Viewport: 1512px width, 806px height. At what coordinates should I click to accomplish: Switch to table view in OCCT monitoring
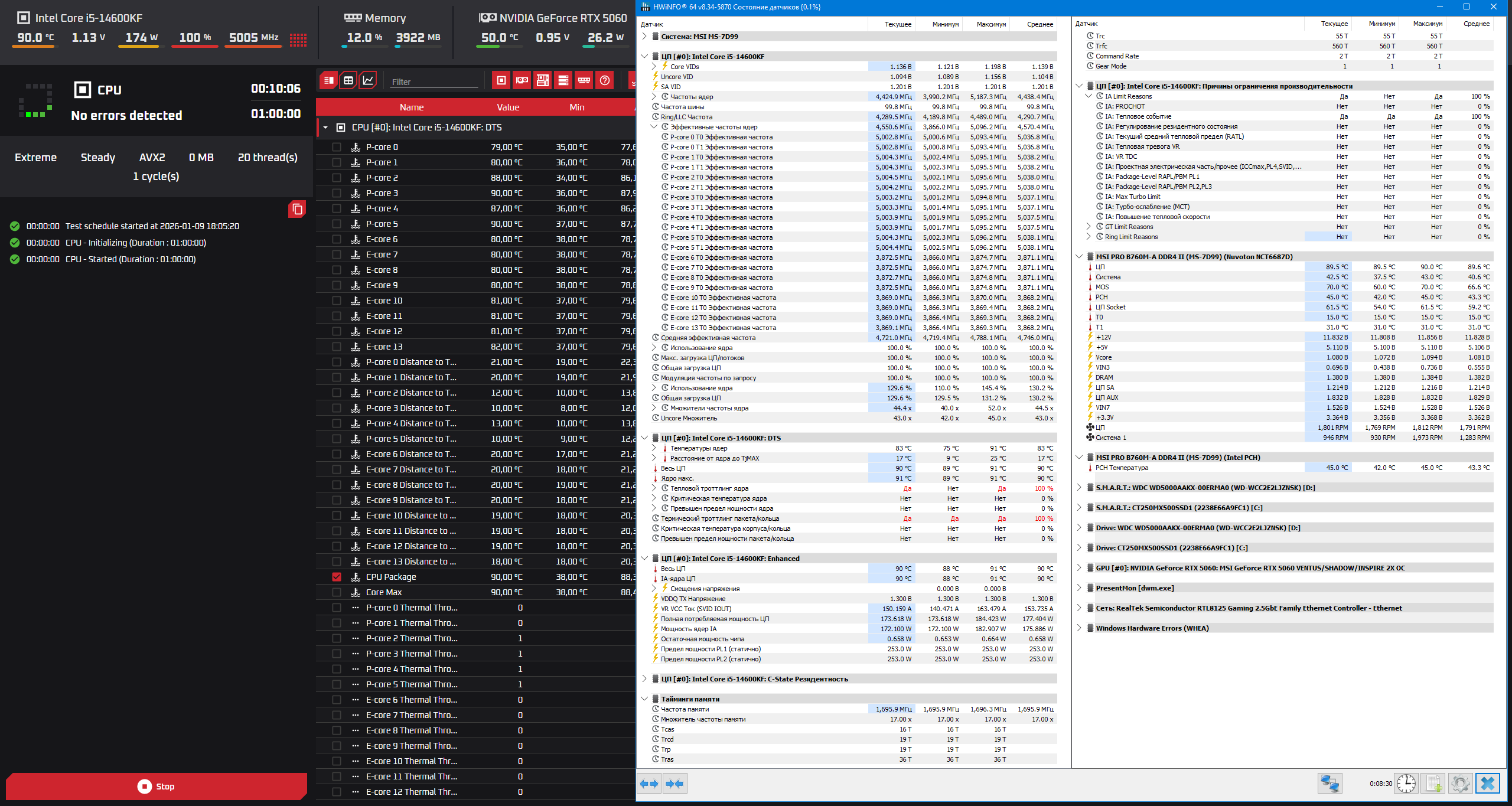pyautogui.click(x=348, y=80)
